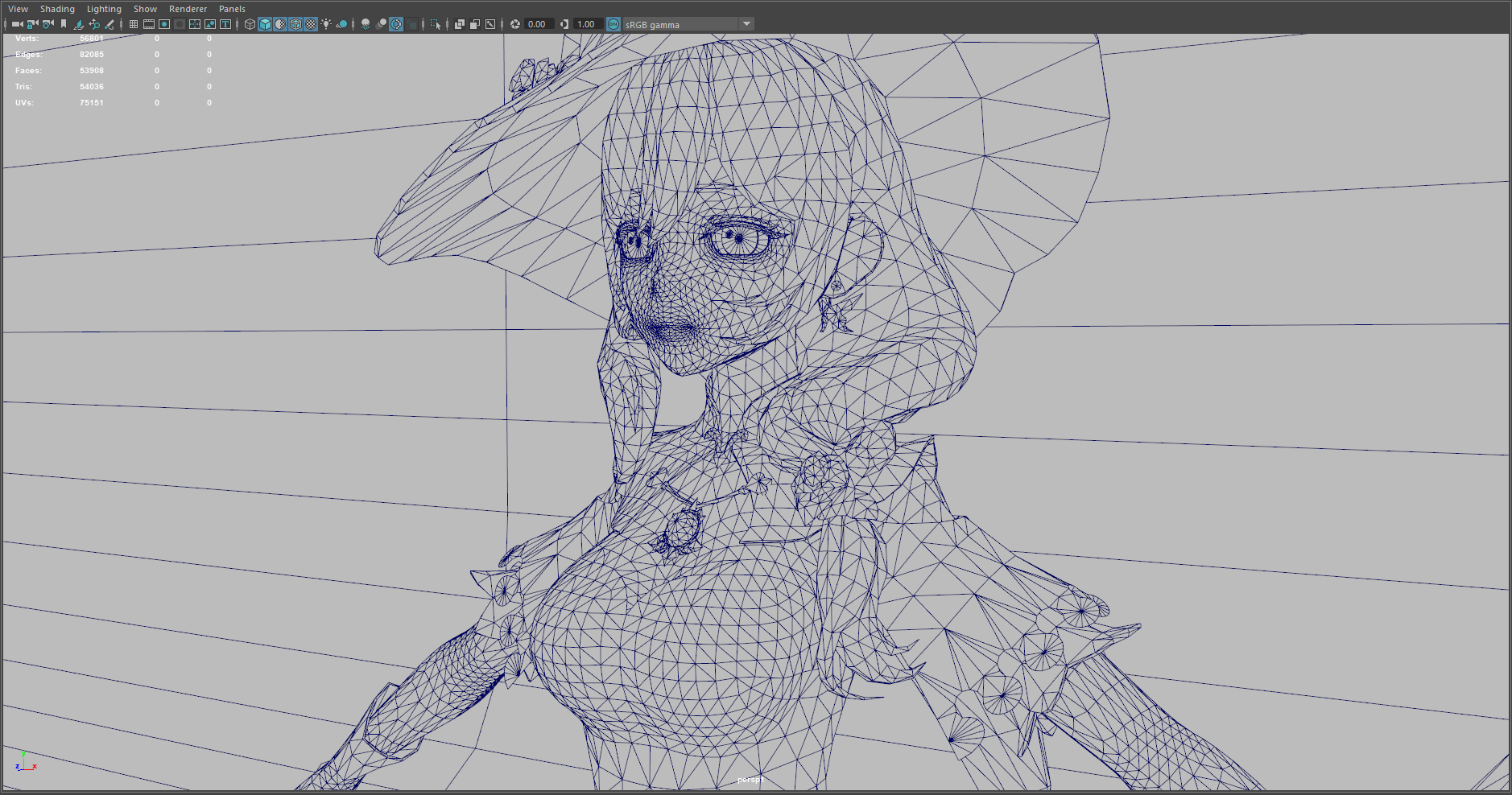
Task: Toggle the Safe Title icon
Action: click(x=225, y=24)
